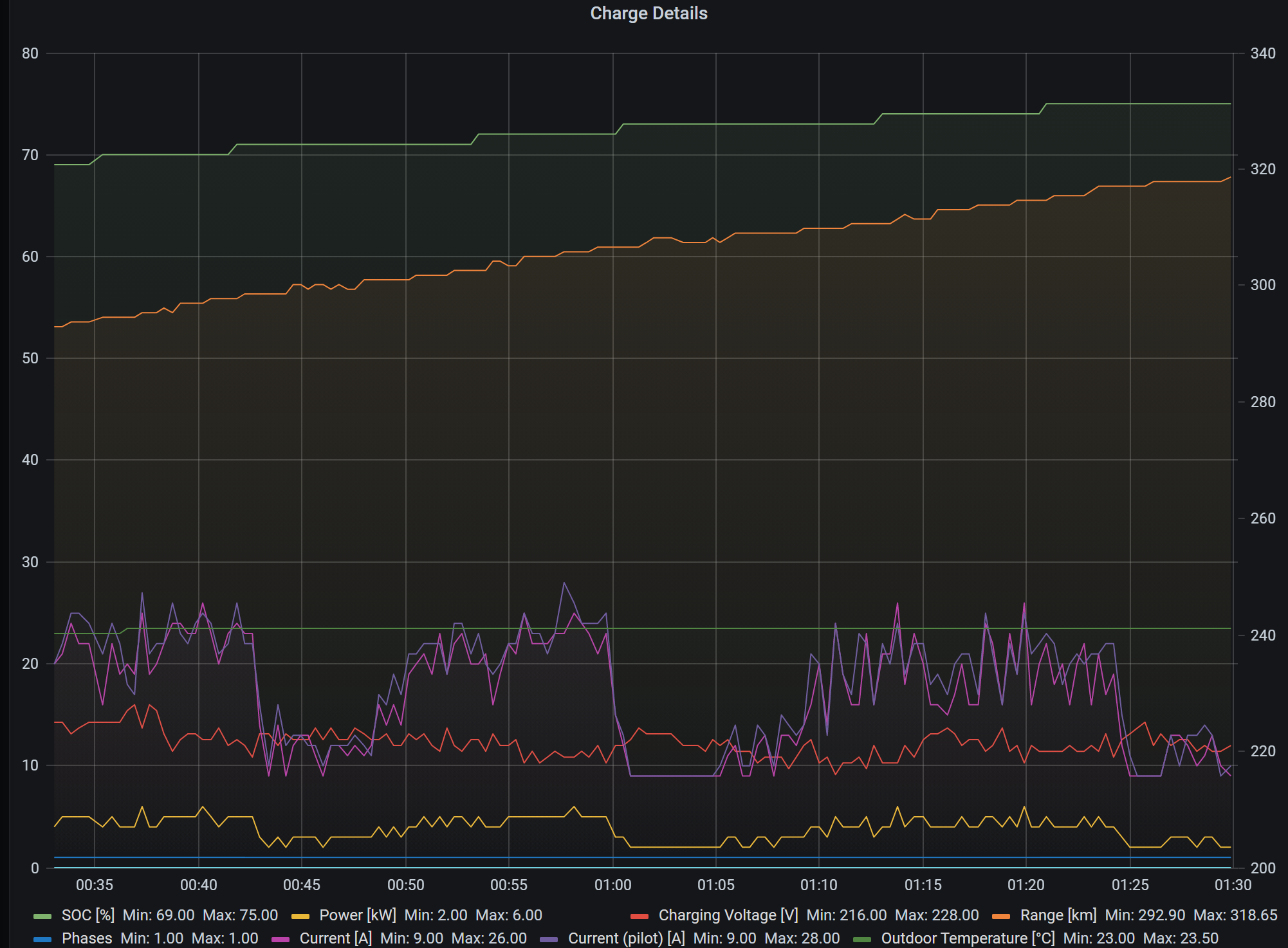Toggle the Phases series legend label
This screenshot has height=948, width=1288.
87,938
